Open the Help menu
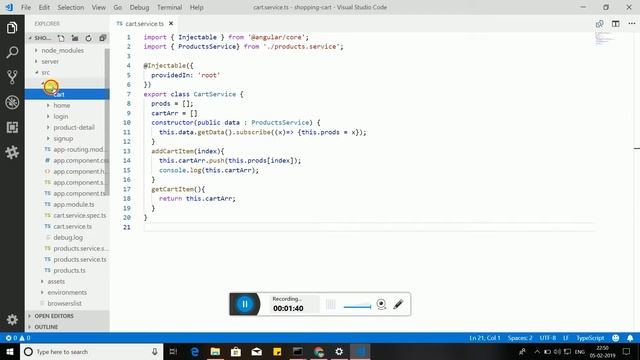This screenshot has height=360, width=640. [196, 7]
